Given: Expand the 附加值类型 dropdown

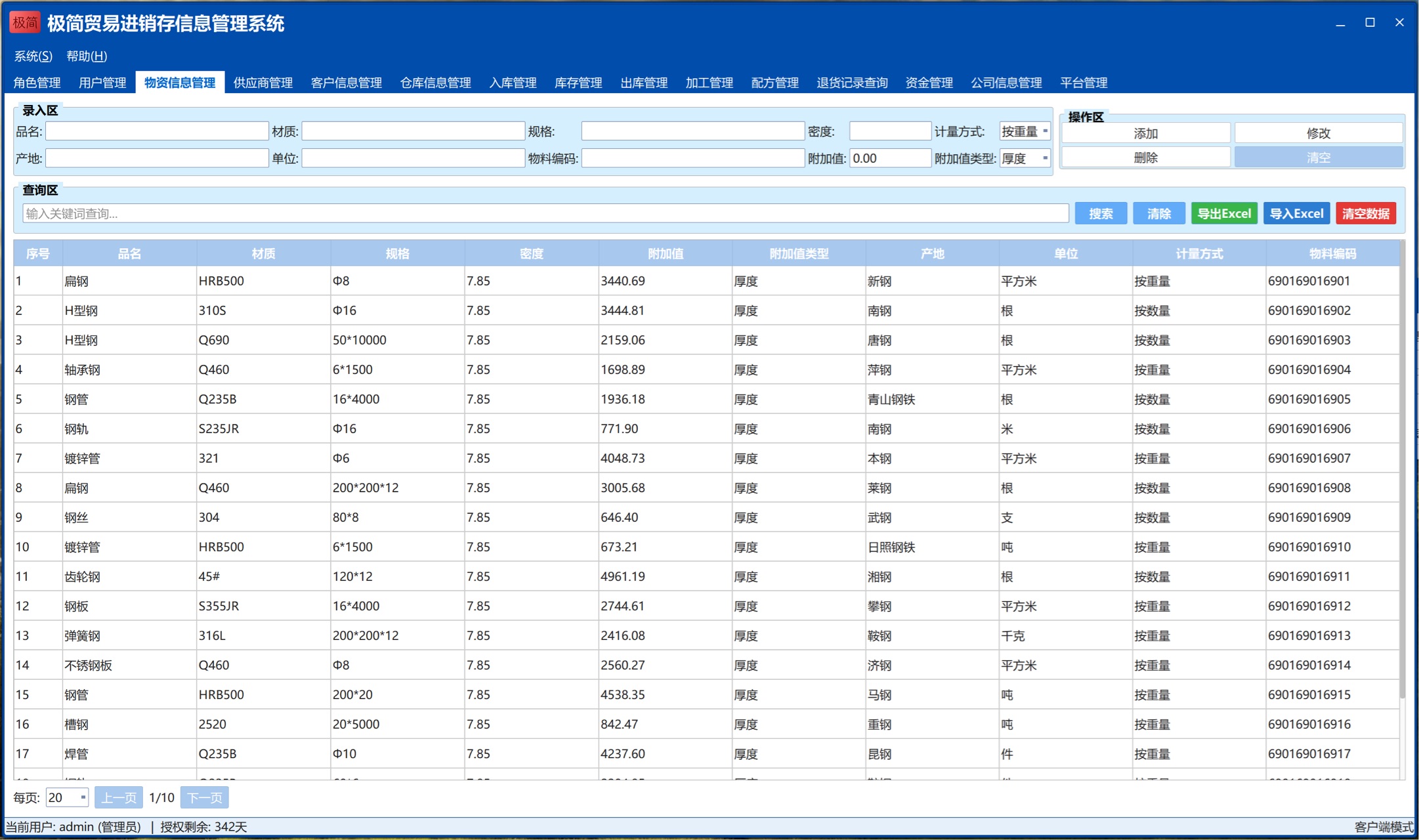Looking at the screenshot, I should tap(1025, 158).
